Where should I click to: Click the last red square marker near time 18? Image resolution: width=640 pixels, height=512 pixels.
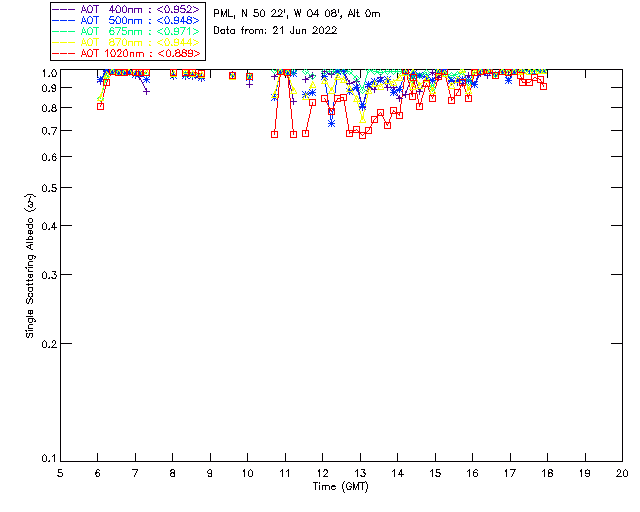tap(544, 87)
